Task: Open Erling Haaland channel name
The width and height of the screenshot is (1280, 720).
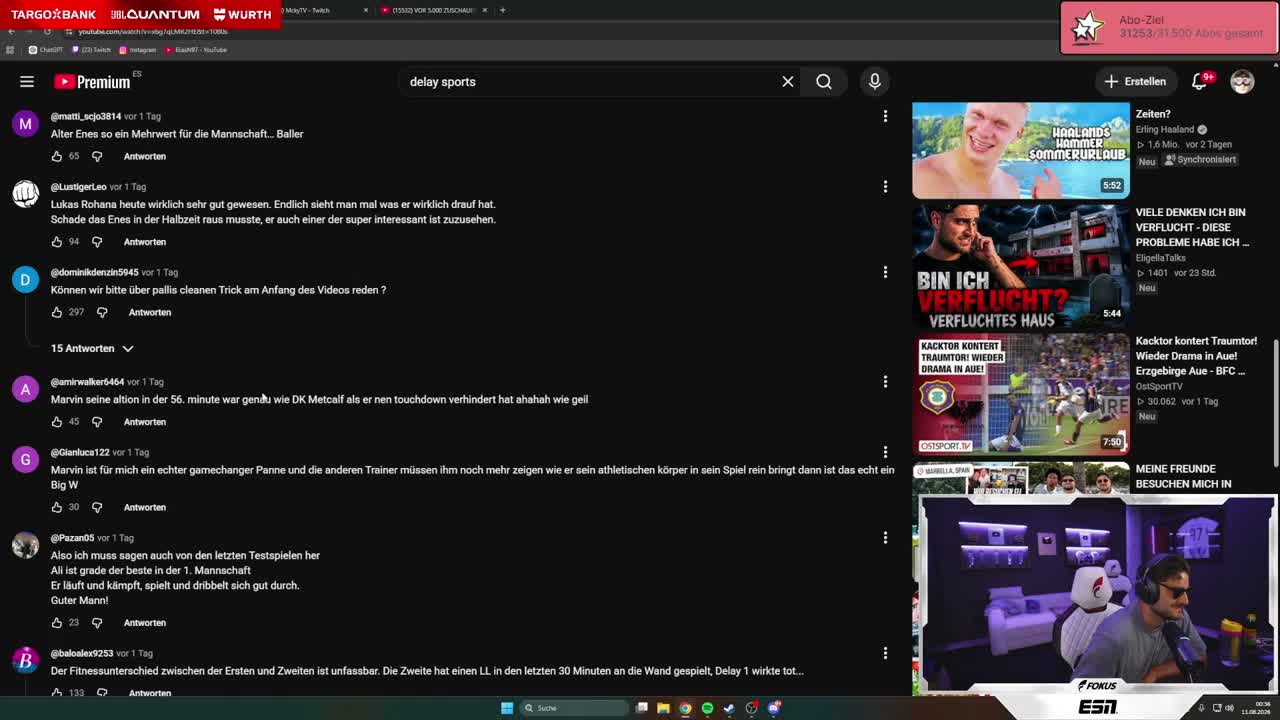Action: click(1165, 129)
